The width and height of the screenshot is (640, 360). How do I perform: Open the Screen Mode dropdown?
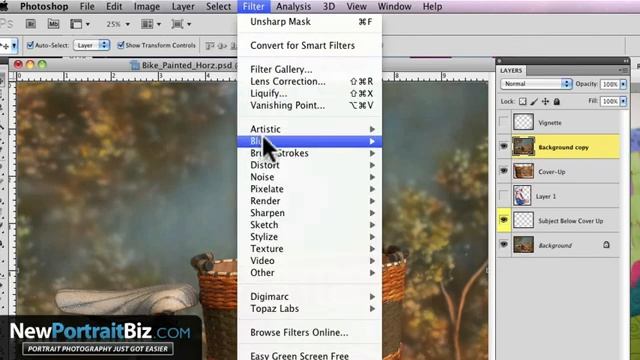point(181,24)
